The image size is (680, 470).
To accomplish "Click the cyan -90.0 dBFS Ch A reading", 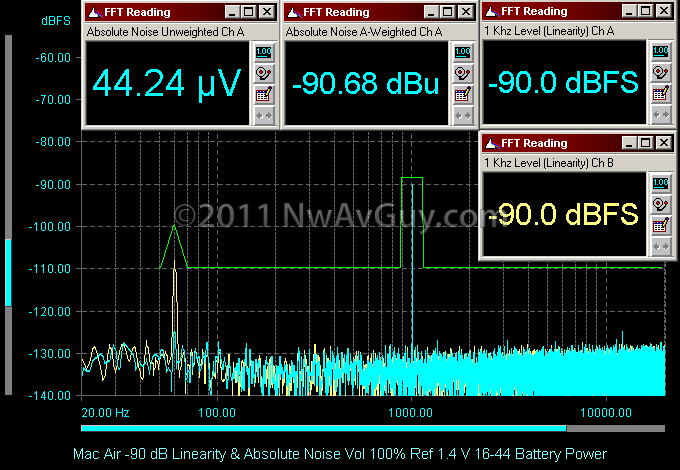I will 564,82.
